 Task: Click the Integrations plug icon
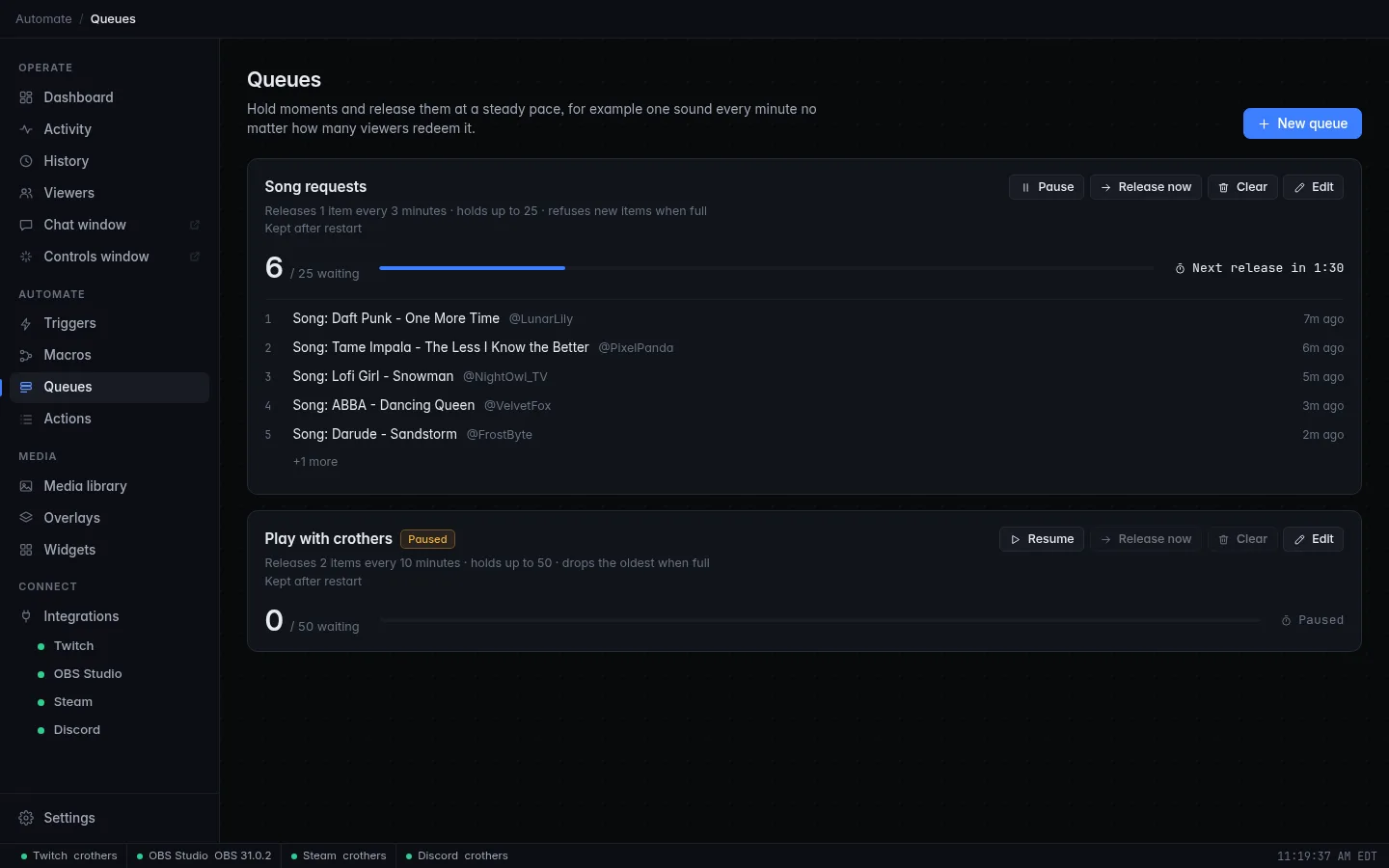click(x=26, y=616)
